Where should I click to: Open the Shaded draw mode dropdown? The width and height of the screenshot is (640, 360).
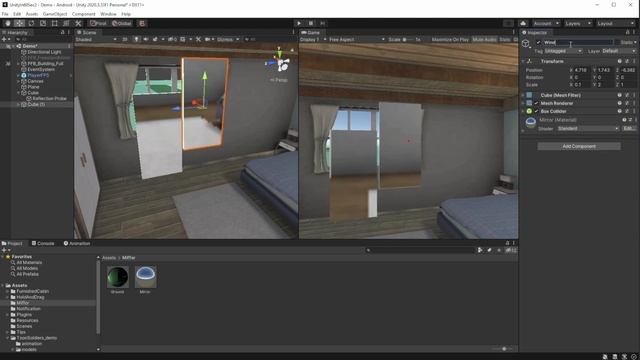pyautogui.click(x=96, y=39)
